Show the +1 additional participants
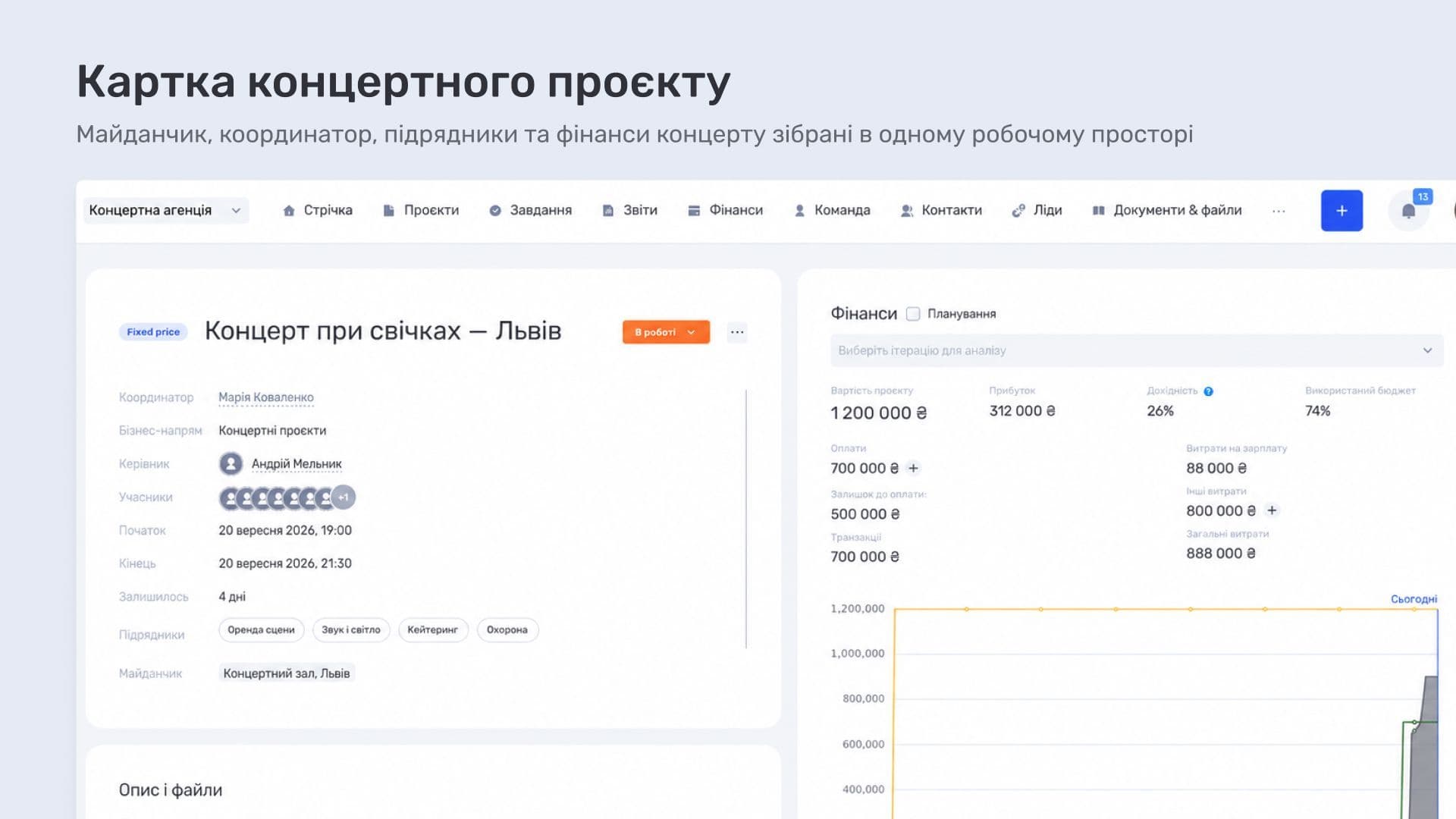 click(x=344, y=497)
